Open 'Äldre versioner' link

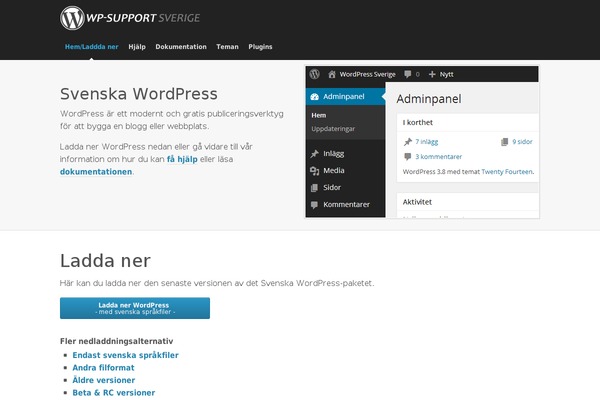tap(104, 380)
